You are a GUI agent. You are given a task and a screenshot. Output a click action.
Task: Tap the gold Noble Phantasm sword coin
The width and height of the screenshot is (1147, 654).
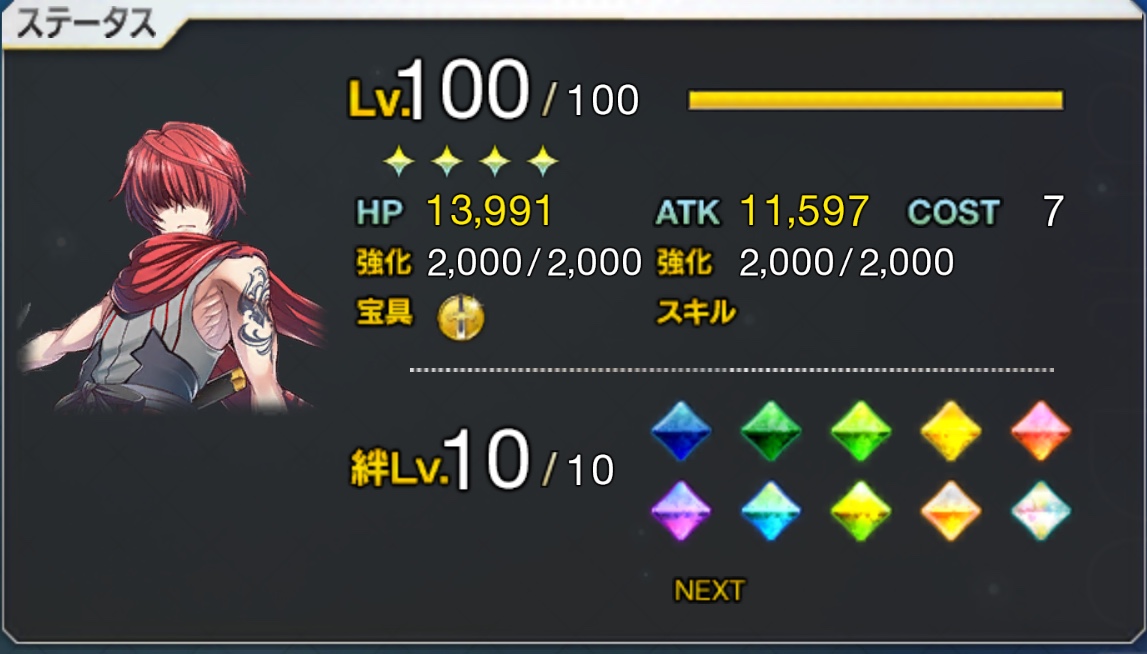coord(460,318)
